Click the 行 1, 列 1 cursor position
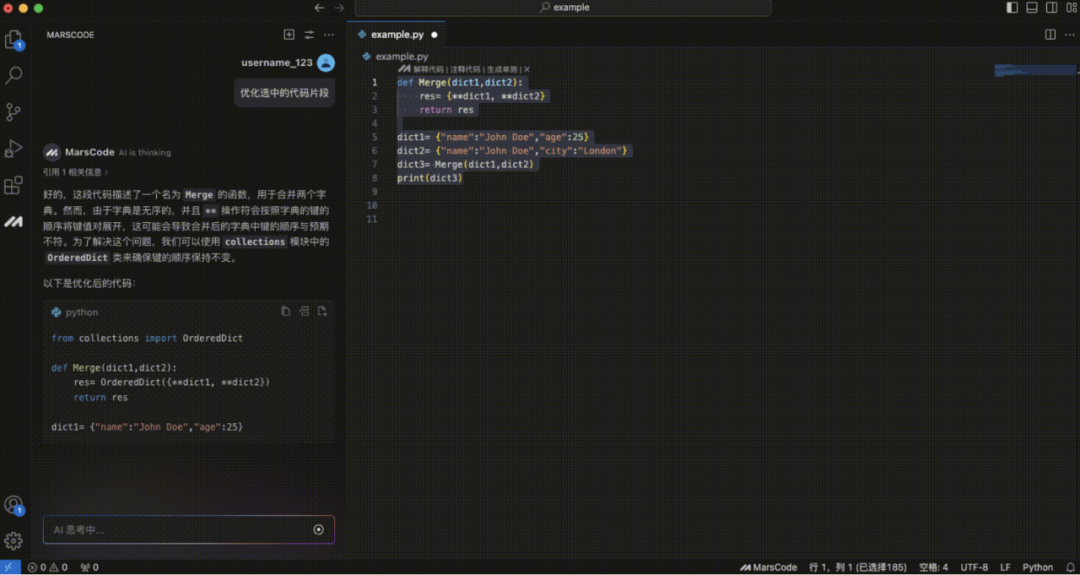 [x=858, y=567]
